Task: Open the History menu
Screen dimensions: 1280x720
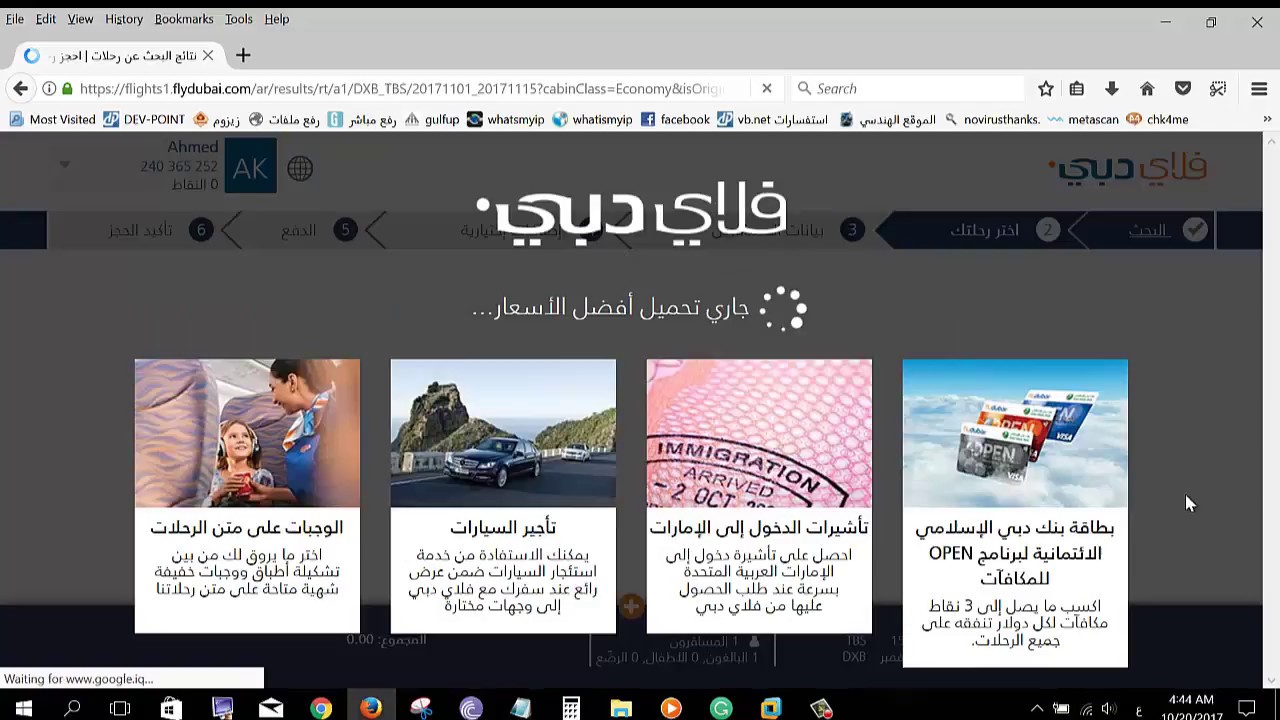Action: point(124,19)
